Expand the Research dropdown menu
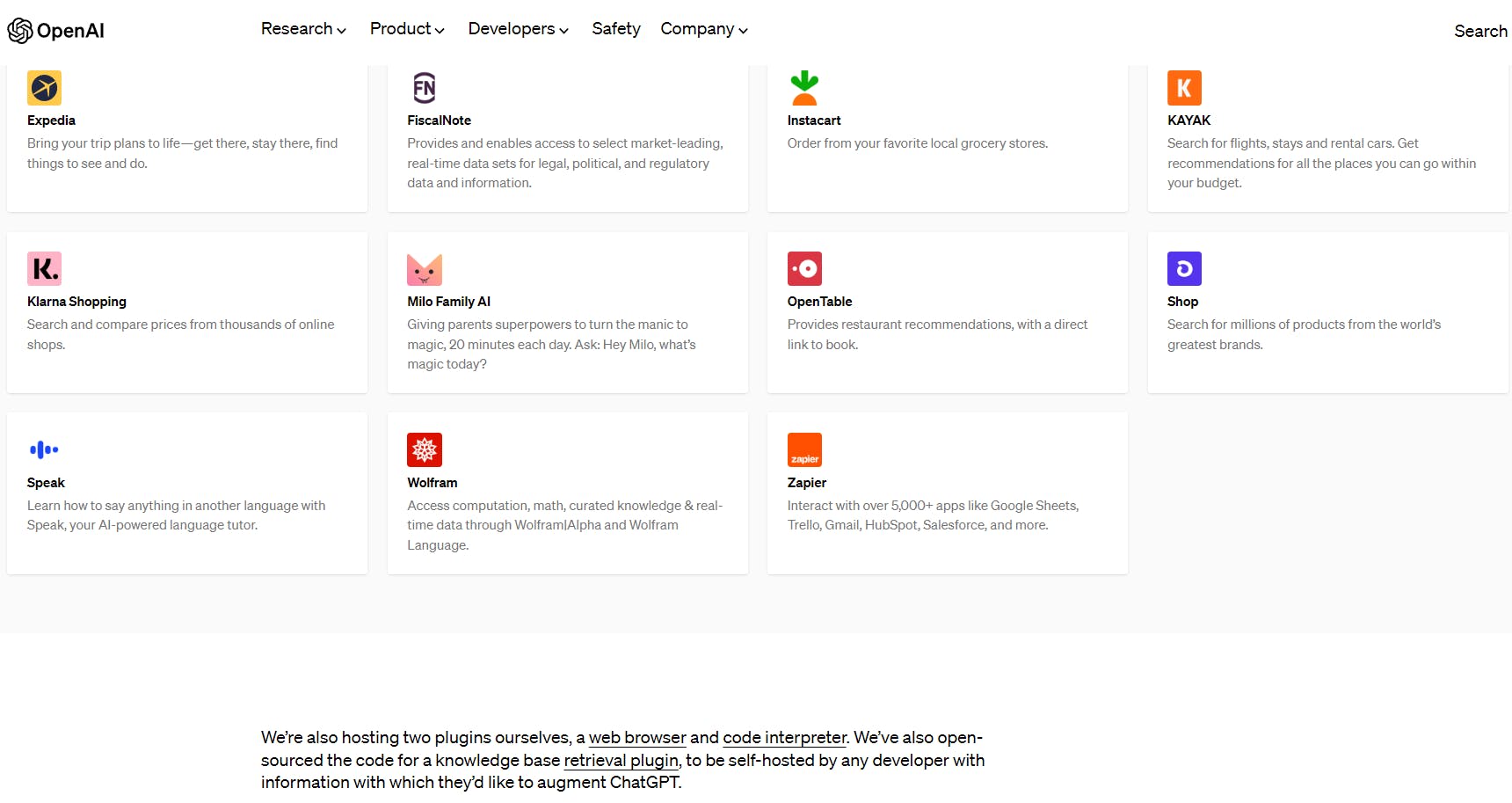Viewport: 1512px width, 803px height. coord(303,29)
